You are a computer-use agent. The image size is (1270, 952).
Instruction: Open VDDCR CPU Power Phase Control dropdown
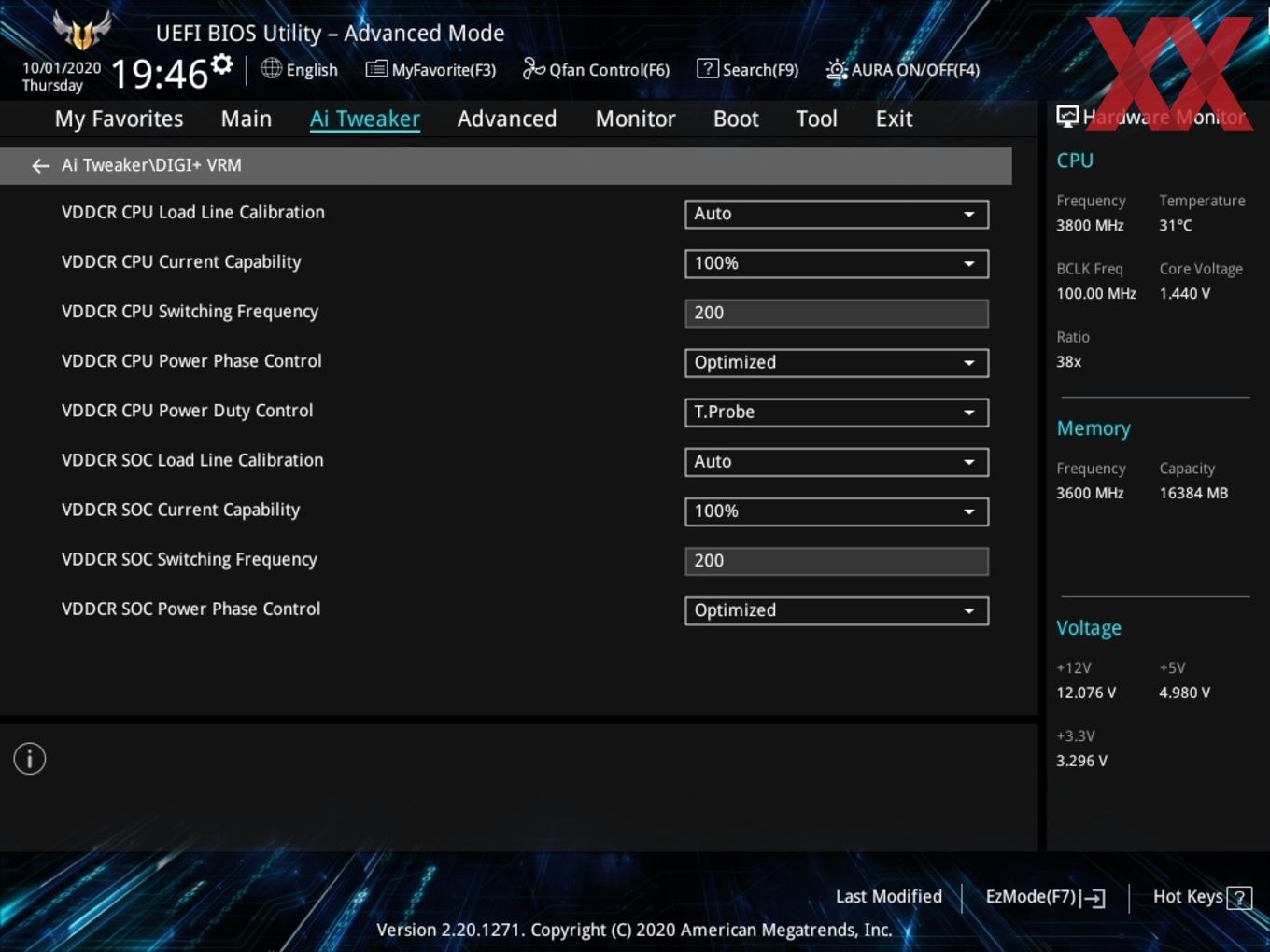pyautogui.click(x=837, y=362)
